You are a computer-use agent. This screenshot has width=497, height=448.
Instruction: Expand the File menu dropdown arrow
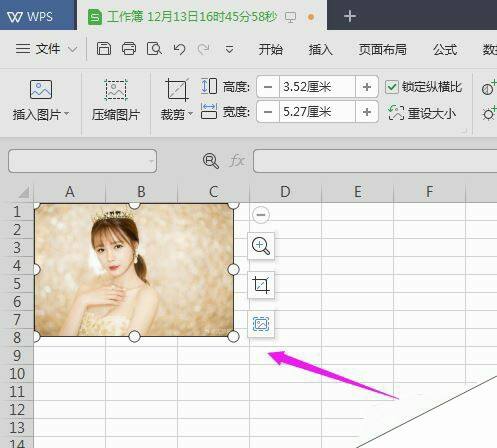point(72,49)
